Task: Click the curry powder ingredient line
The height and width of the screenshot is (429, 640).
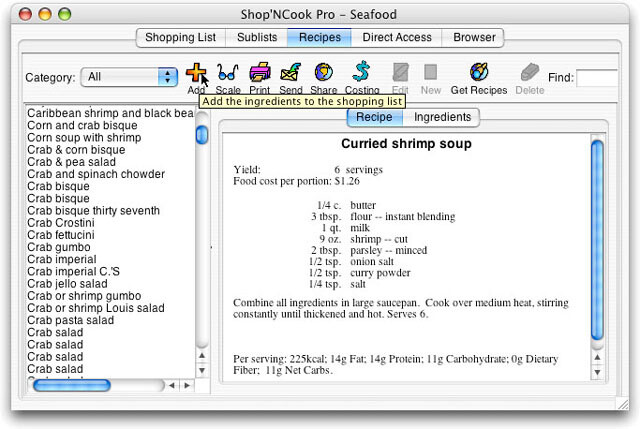Action: pyautogui.click(x=360, y=273)
